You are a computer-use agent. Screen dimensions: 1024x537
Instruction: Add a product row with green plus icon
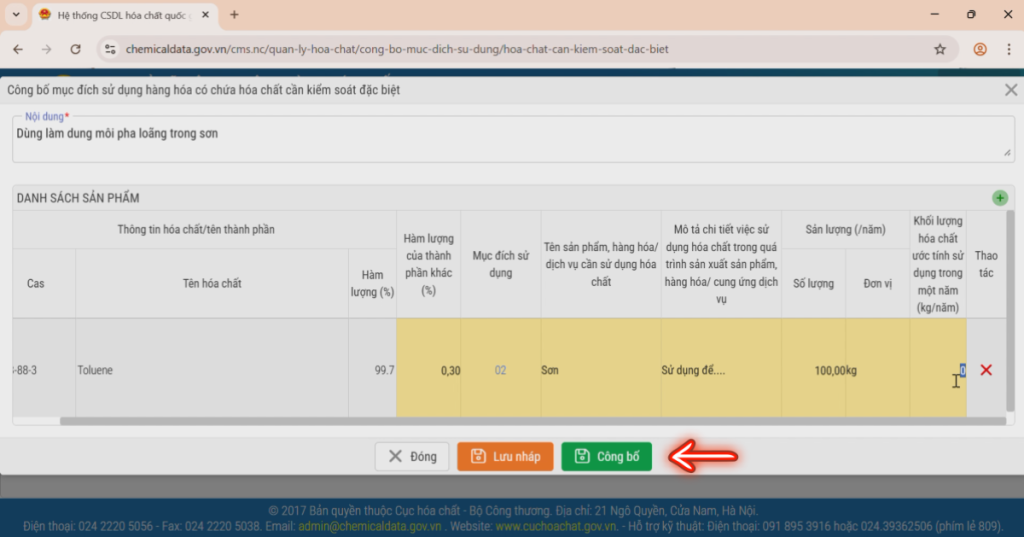[x=999, y=198]
